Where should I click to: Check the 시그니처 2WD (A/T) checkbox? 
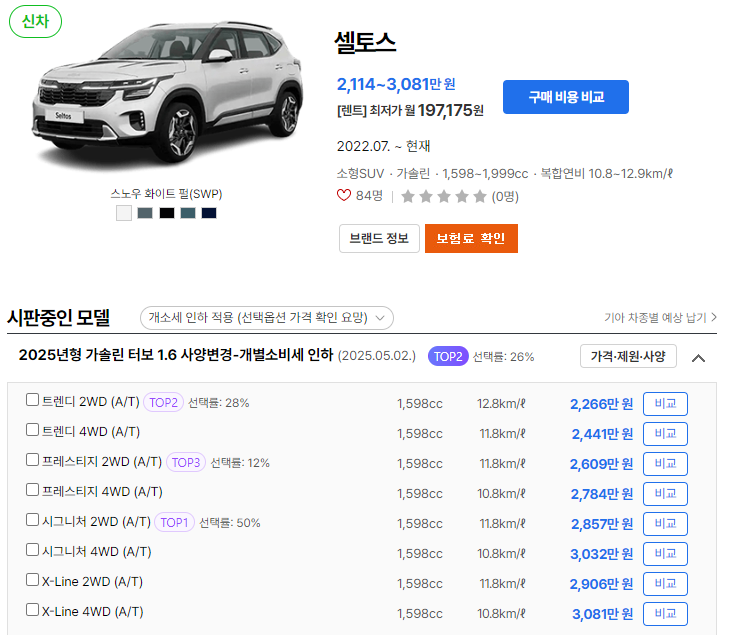click(x=32, y=520)
